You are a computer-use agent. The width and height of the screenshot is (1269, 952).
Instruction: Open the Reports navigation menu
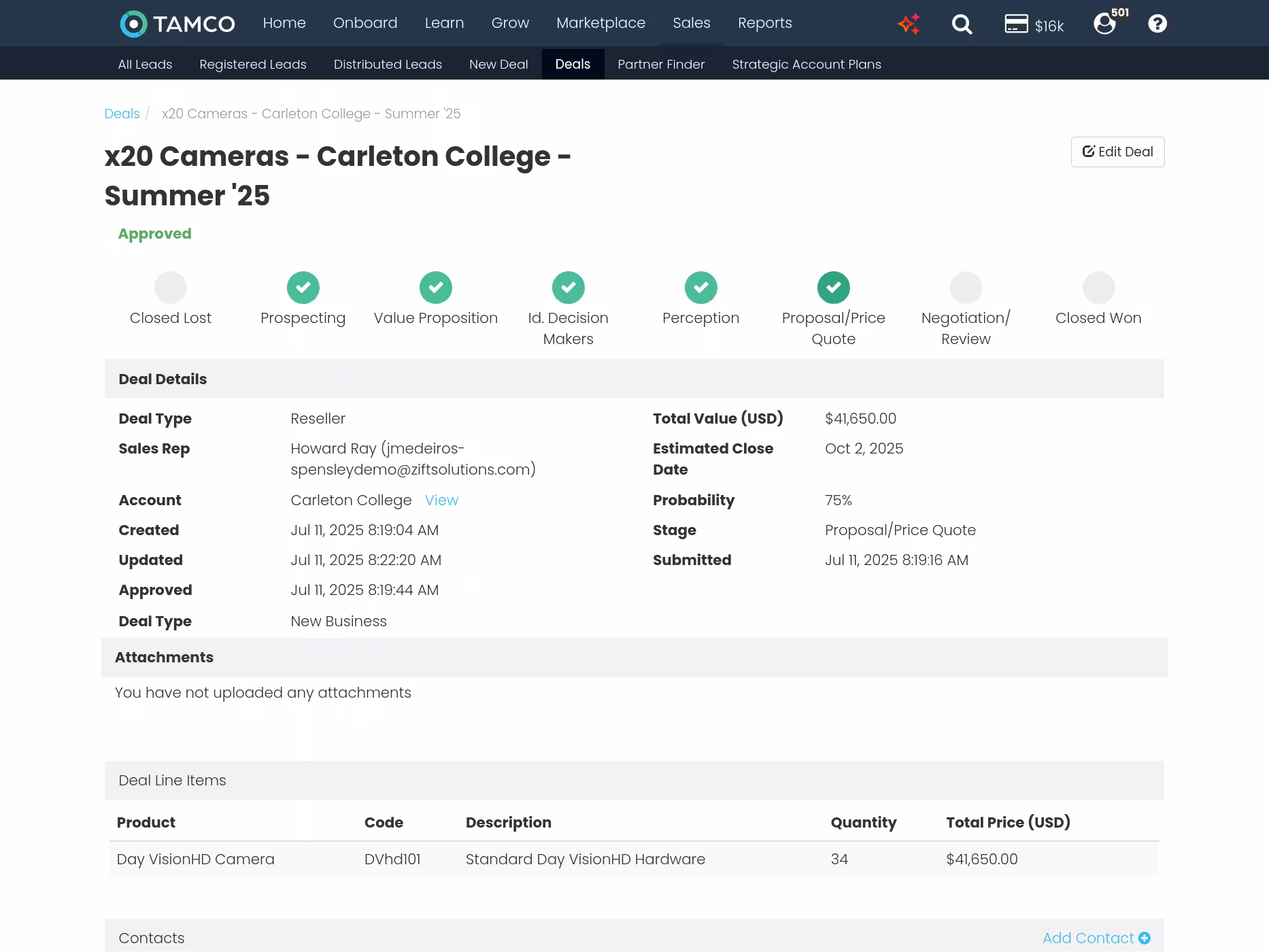pyautogui.click(x=764, y=23)
